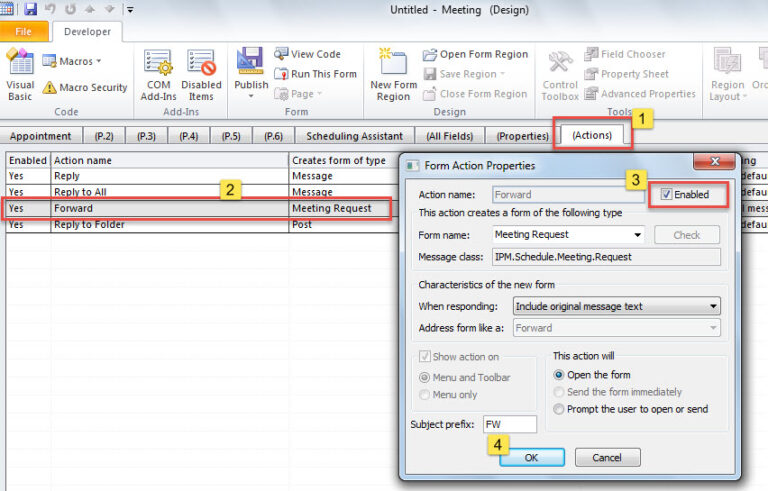Click OK in Form Action Properties
The width and height of the screenshot is (768, 491).
coord(532,458)
